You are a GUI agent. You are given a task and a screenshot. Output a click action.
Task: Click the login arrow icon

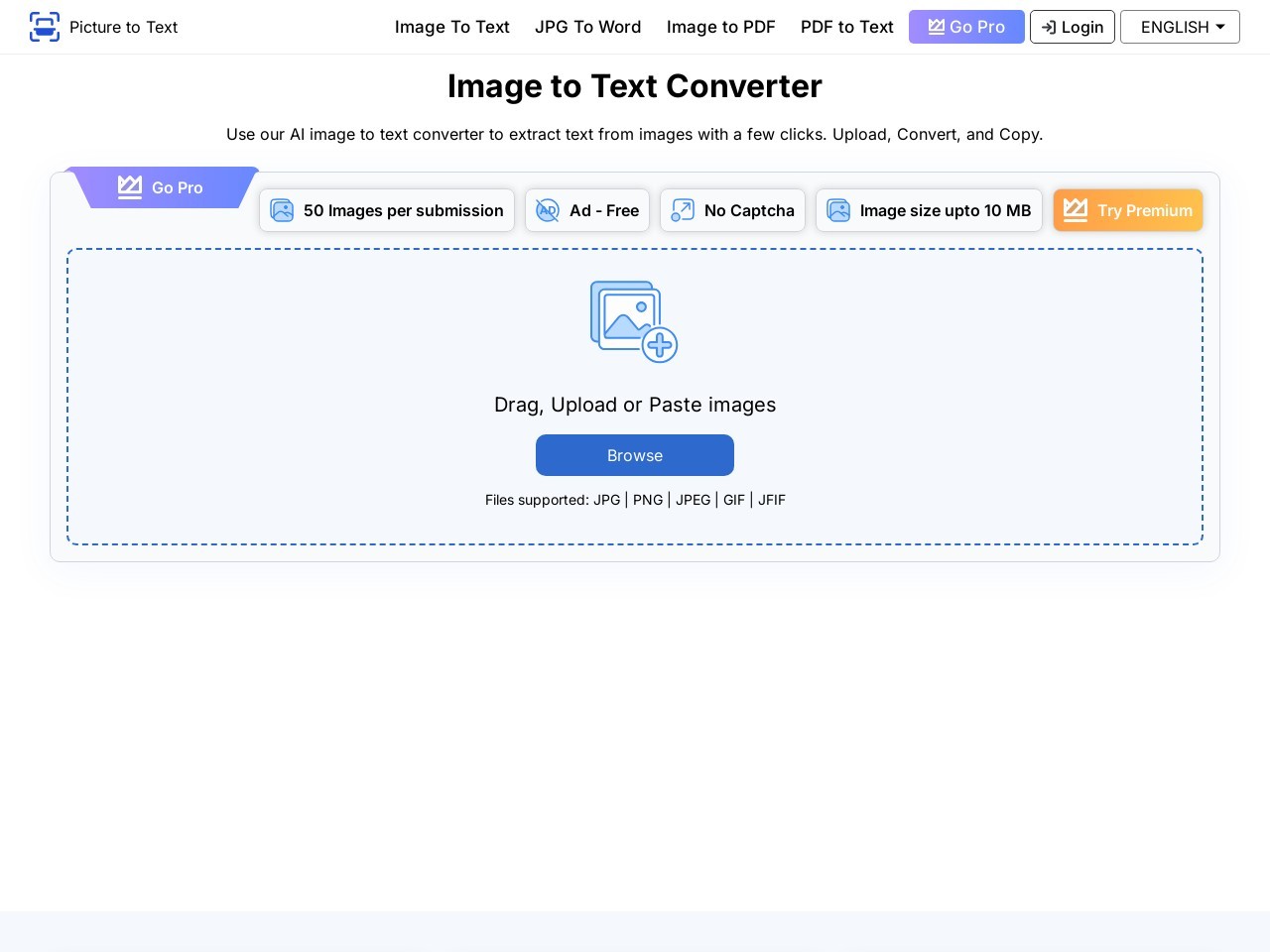[1049, 27]
